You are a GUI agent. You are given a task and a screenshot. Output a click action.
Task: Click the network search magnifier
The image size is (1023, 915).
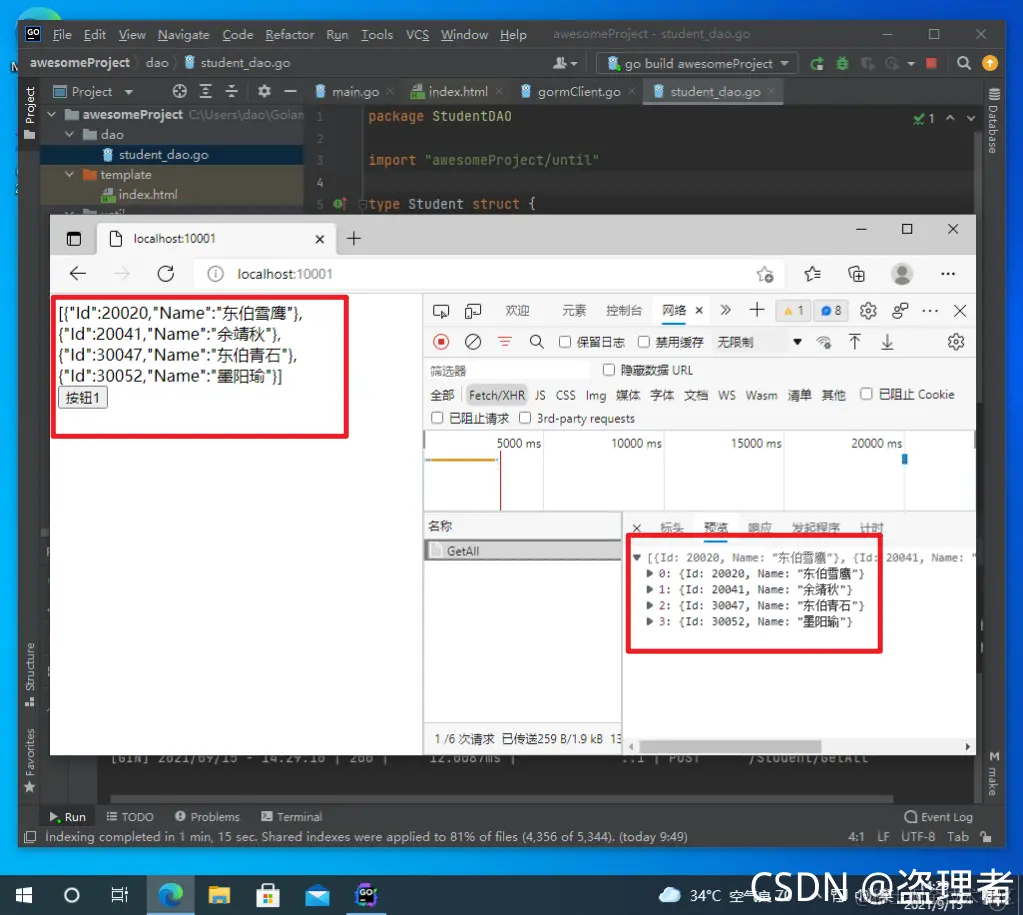536,342
